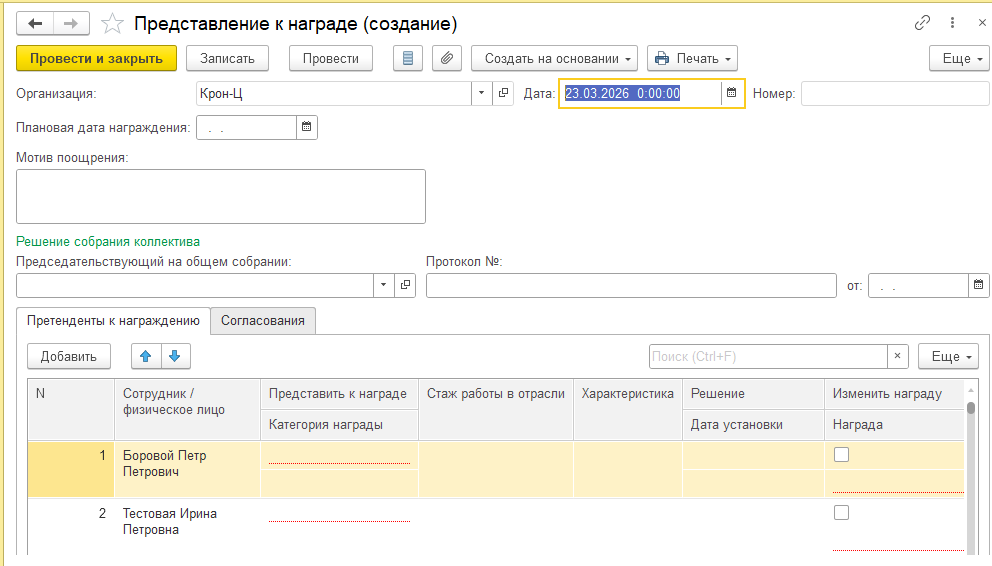Tick Изменить награду checkbox for Боровой Петр
The height and width of the screenshot is (566, 992).
coord(841,455)
